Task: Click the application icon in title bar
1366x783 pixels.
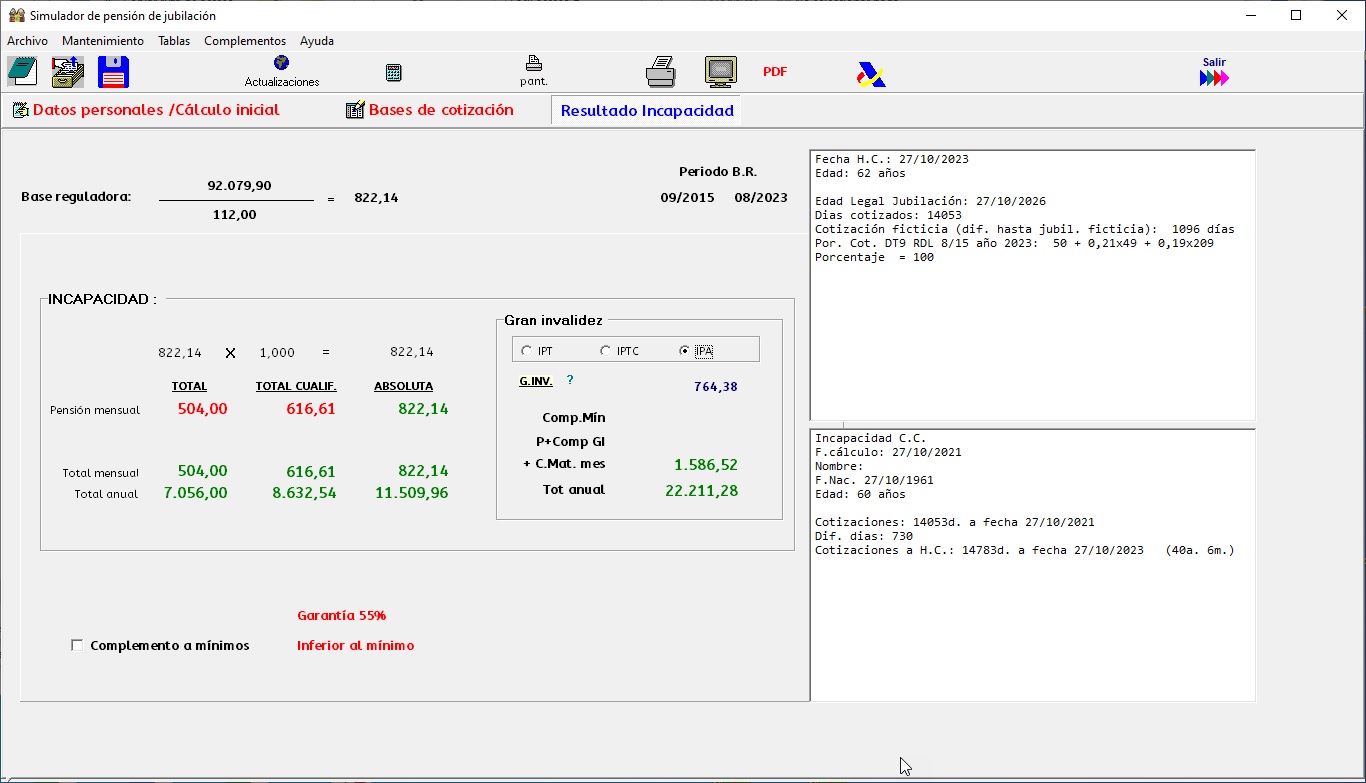Action: click(x=16, y=15)
